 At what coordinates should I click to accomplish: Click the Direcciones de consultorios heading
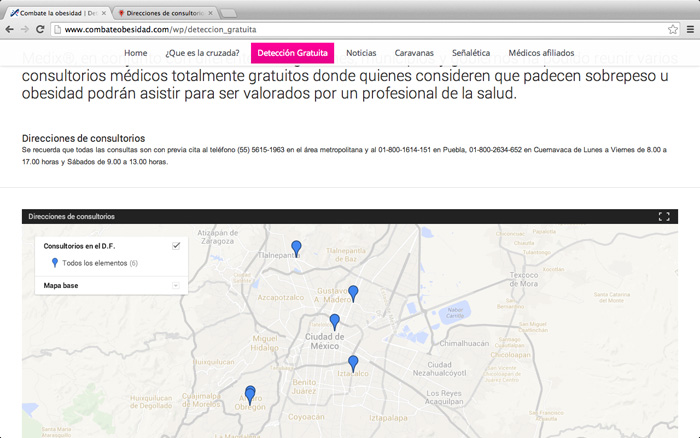[83, 138]
